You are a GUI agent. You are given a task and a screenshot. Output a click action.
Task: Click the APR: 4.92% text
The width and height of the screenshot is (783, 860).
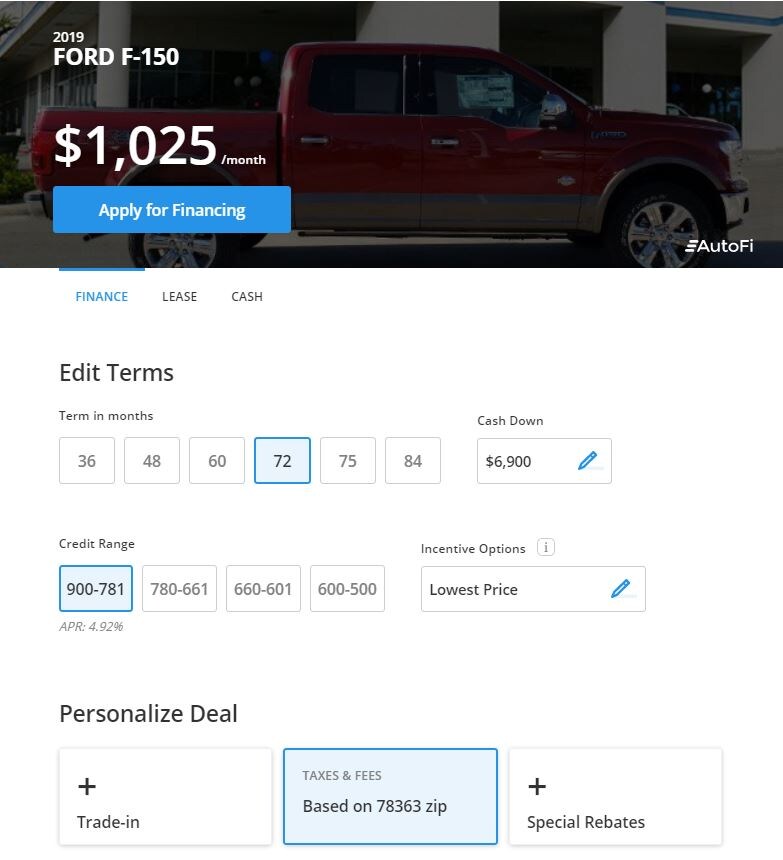pos(91,626)
